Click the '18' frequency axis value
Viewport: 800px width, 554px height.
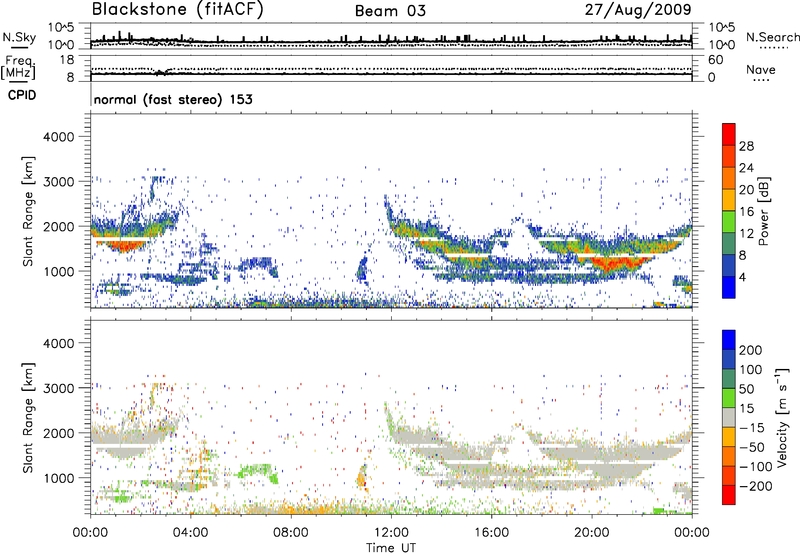[67, 60]
